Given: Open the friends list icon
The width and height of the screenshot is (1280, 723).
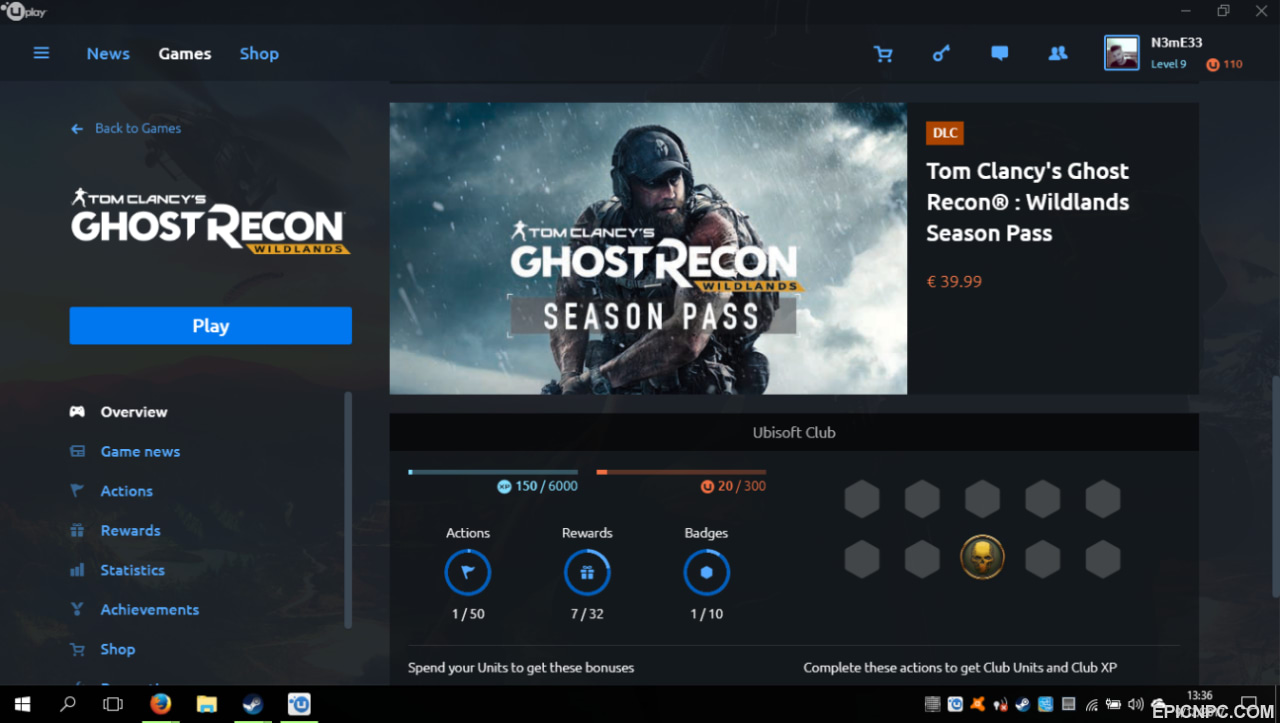Looking at the screenshot, I should tap(1058, 54).
